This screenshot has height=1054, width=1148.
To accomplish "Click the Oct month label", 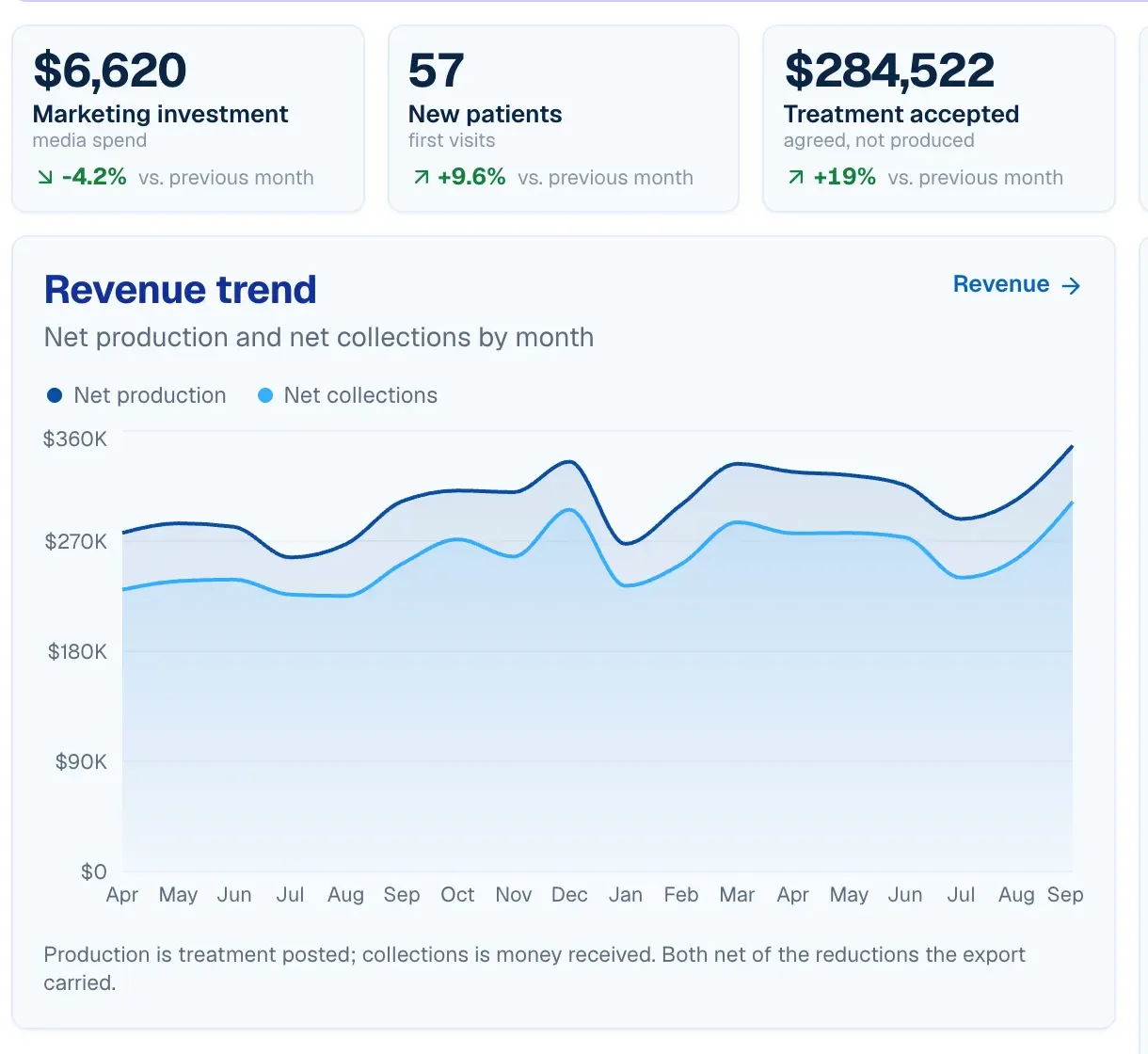I will click(x=457, y=895).
